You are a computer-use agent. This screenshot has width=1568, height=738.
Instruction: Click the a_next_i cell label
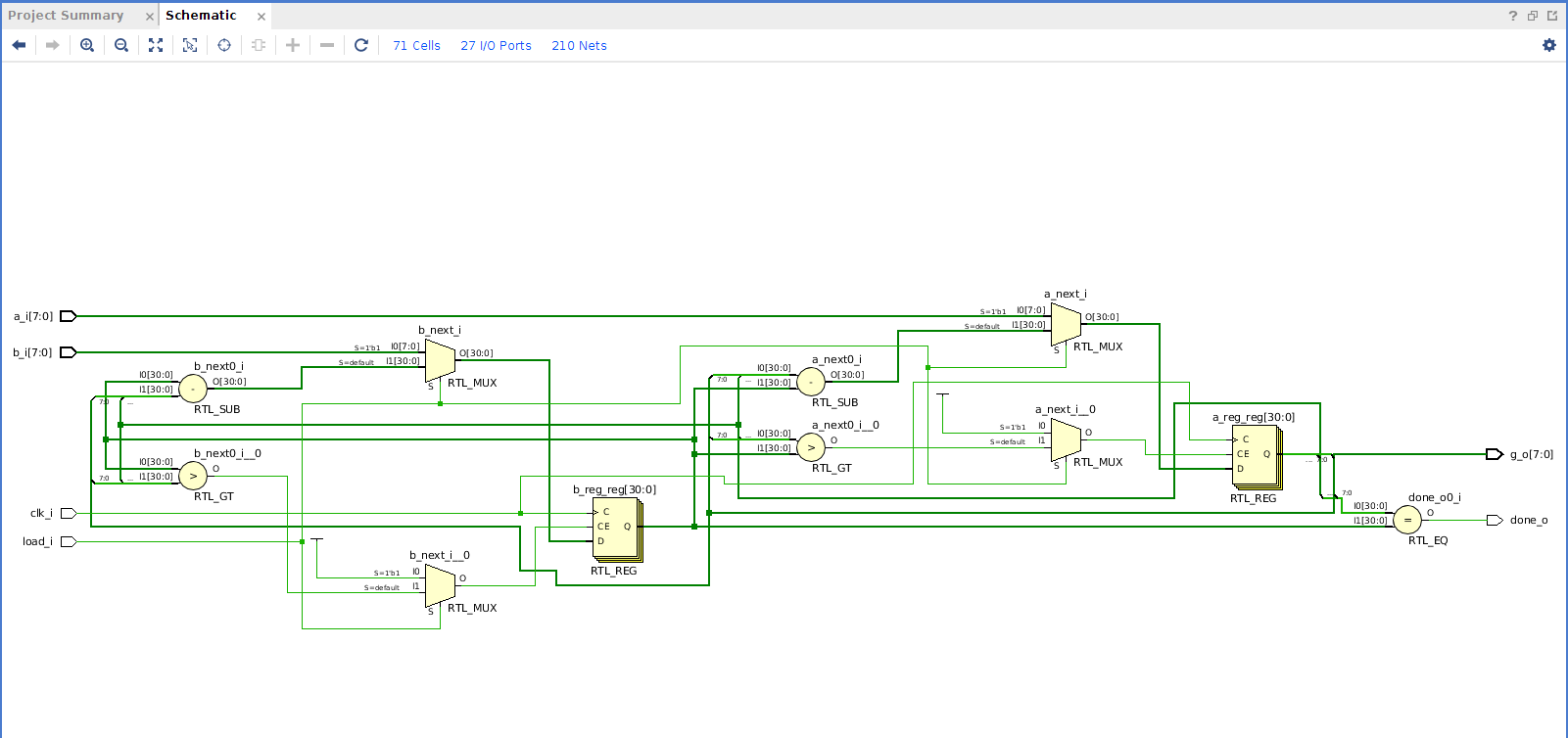pos(1066,294)
